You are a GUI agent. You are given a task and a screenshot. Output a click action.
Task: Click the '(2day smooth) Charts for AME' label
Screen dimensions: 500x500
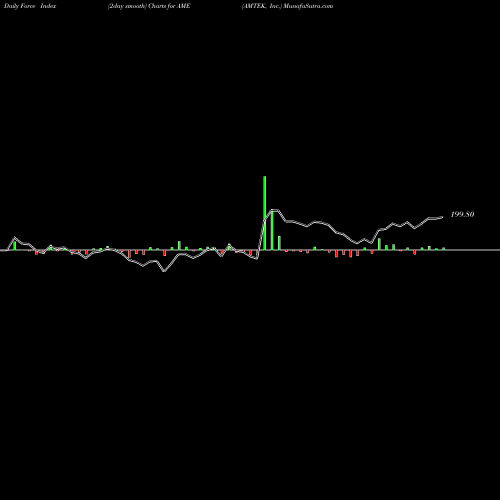(149, 6)
